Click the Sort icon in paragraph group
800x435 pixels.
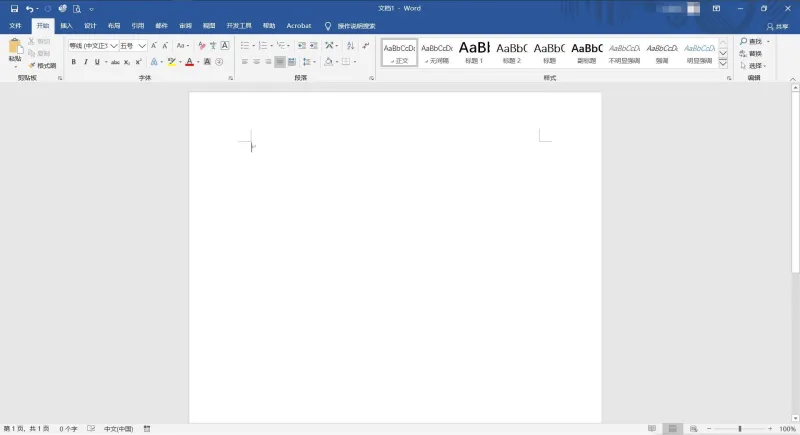351,46
